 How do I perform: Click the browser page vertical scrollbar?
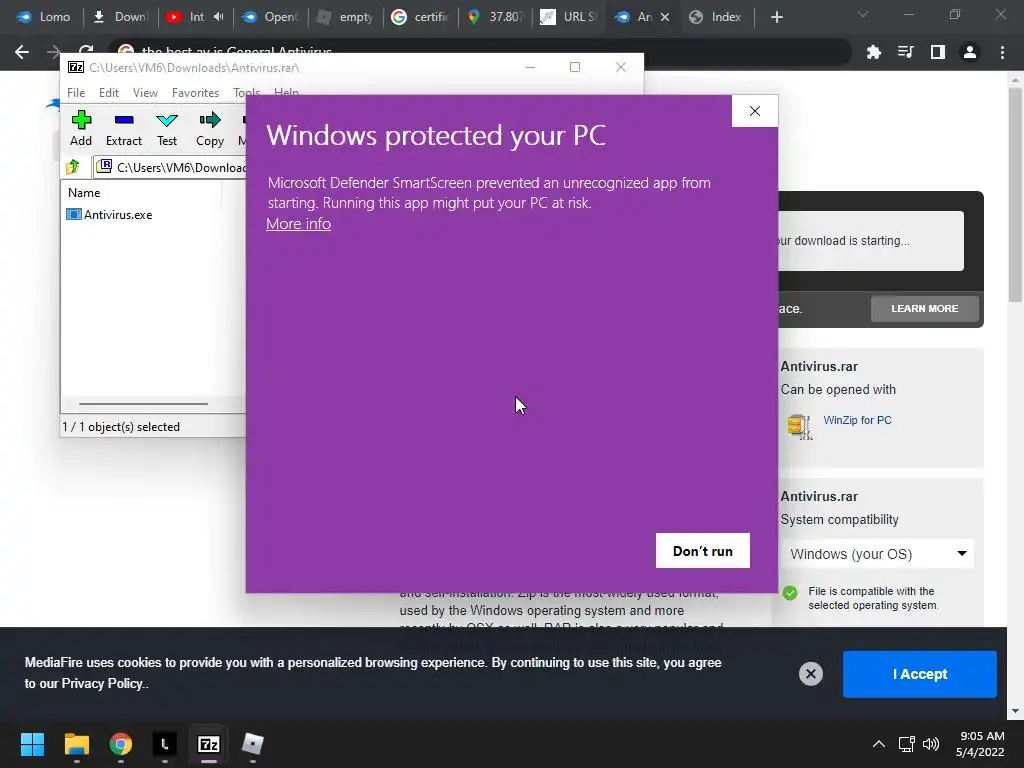[1015, 196]
